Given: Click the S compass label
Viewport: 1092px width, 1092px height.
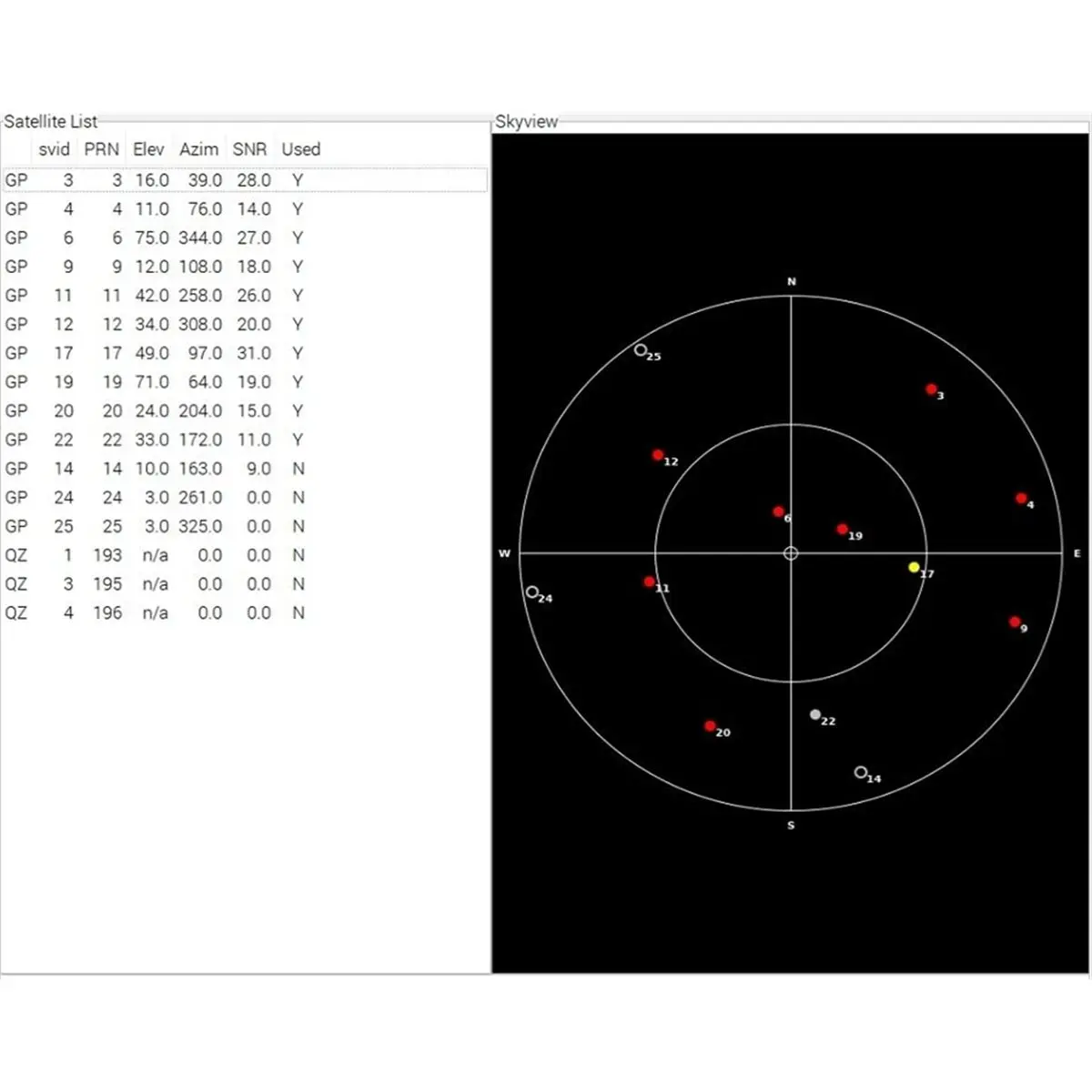Looking at the screenshot, I should point(791,825).
